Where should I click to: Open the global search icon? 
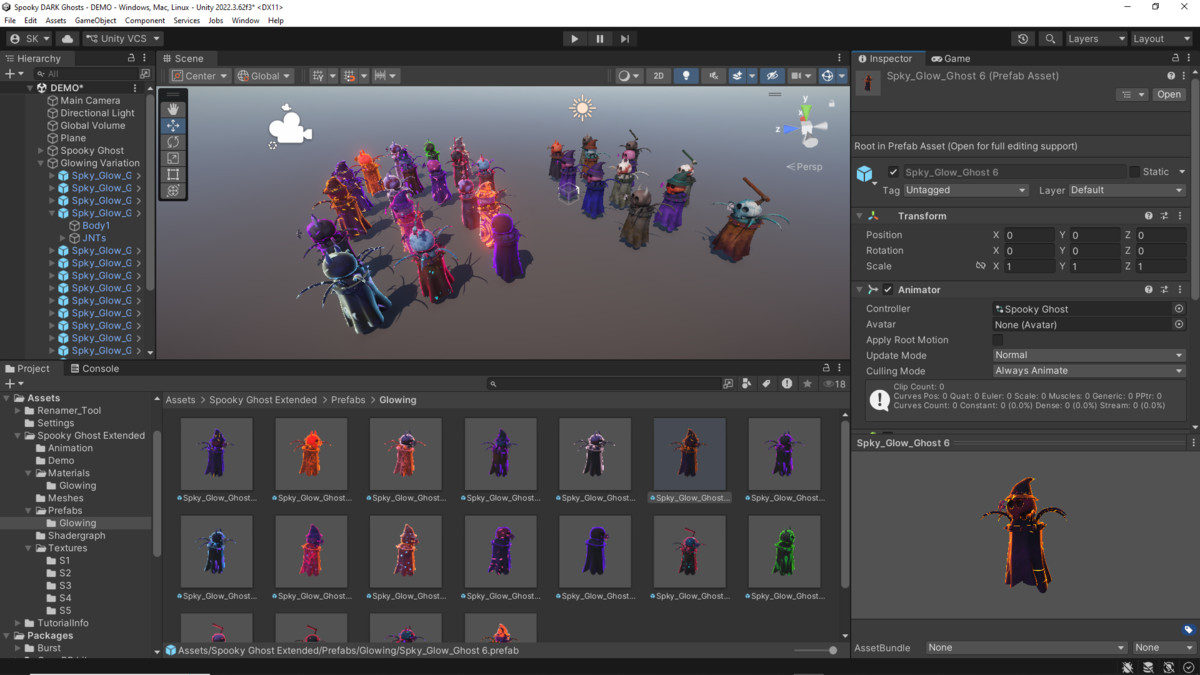(x=1050, y=39)
